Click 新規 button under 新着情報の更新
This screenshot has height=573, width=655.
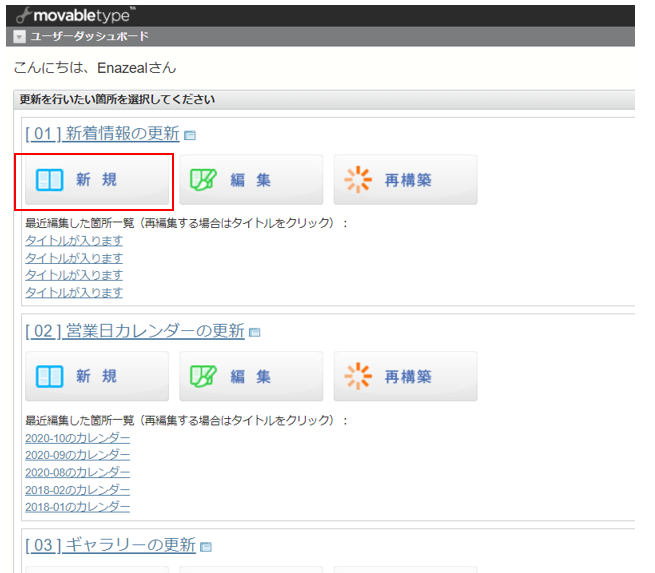[97, 180]
